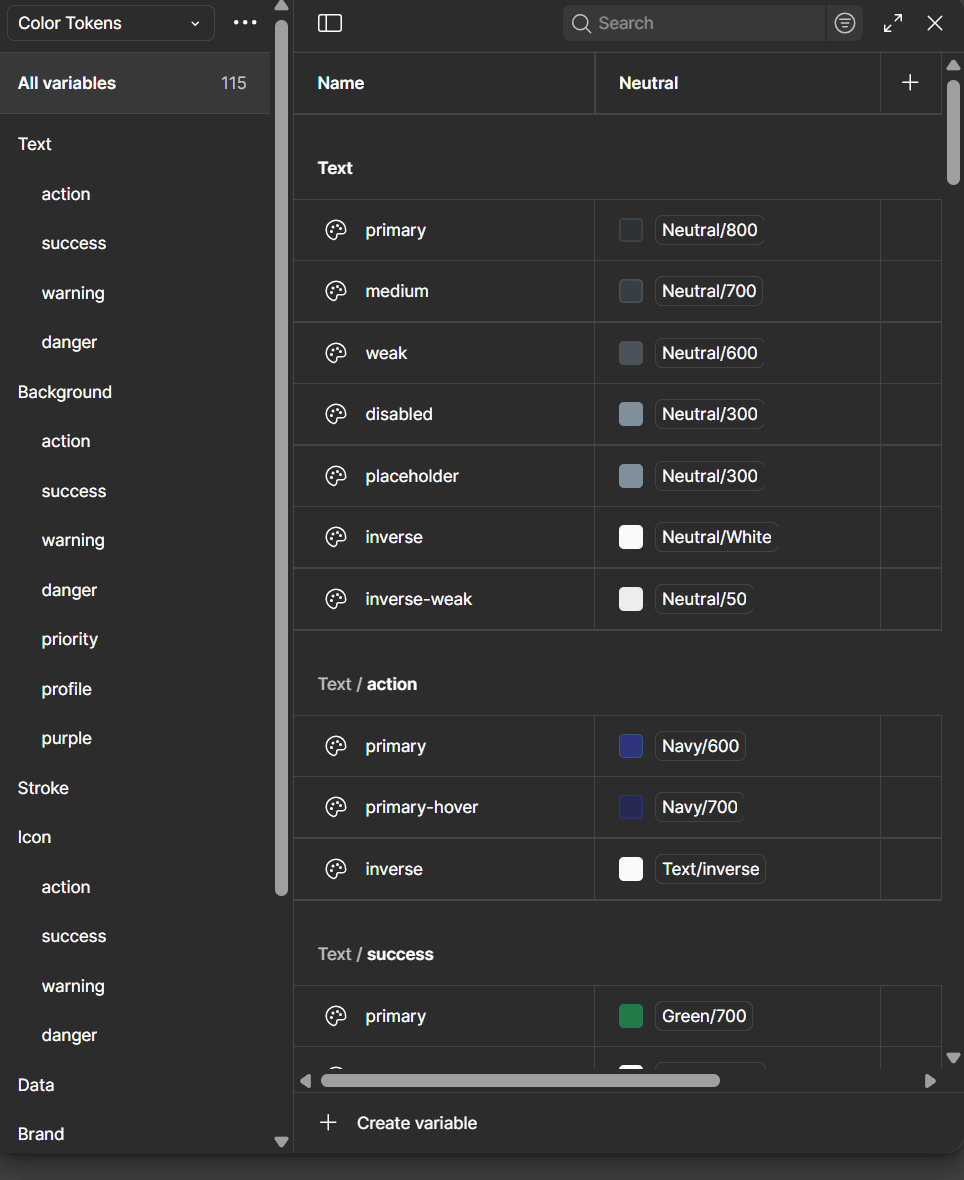Click the table horizontal scroll left arrow
Screen dimensions: 964x1180
[306, 1081]
